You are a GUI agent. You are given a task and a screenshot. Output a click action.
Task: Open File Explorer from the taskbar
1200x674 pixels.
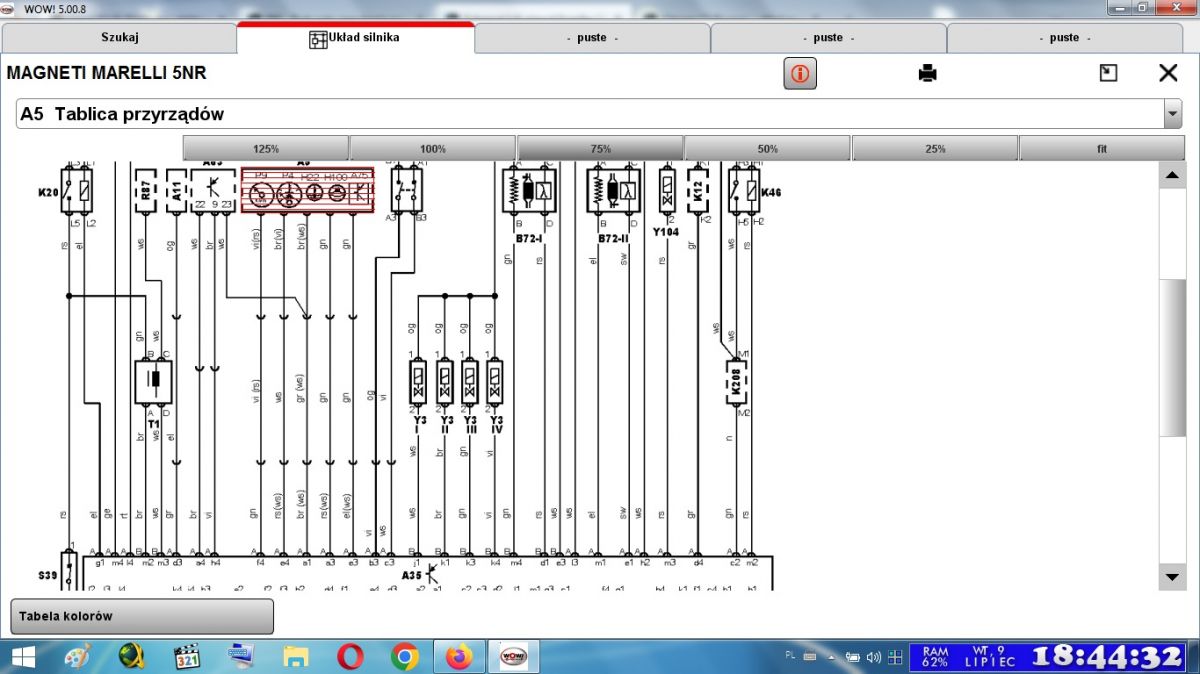tap(296, 657)
